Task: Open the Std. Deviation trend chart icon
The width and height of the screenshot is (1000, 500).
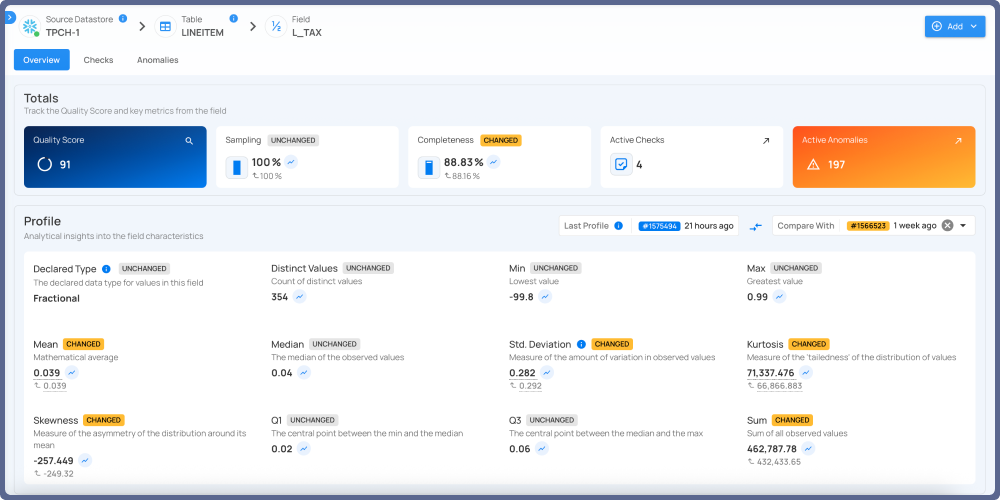Action: click(x=547, y=372)
